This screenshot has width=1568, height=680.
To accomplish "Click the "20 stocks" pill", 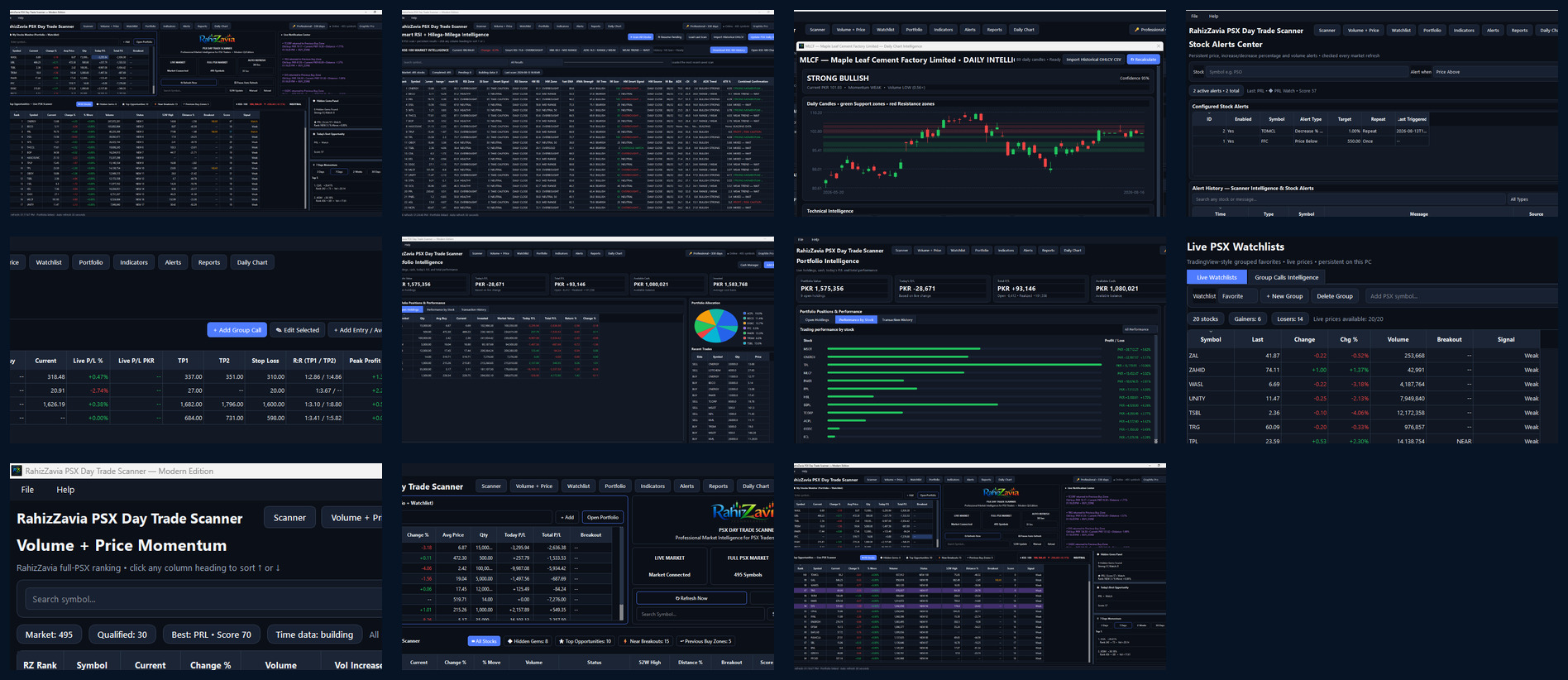I will 1205,318.
